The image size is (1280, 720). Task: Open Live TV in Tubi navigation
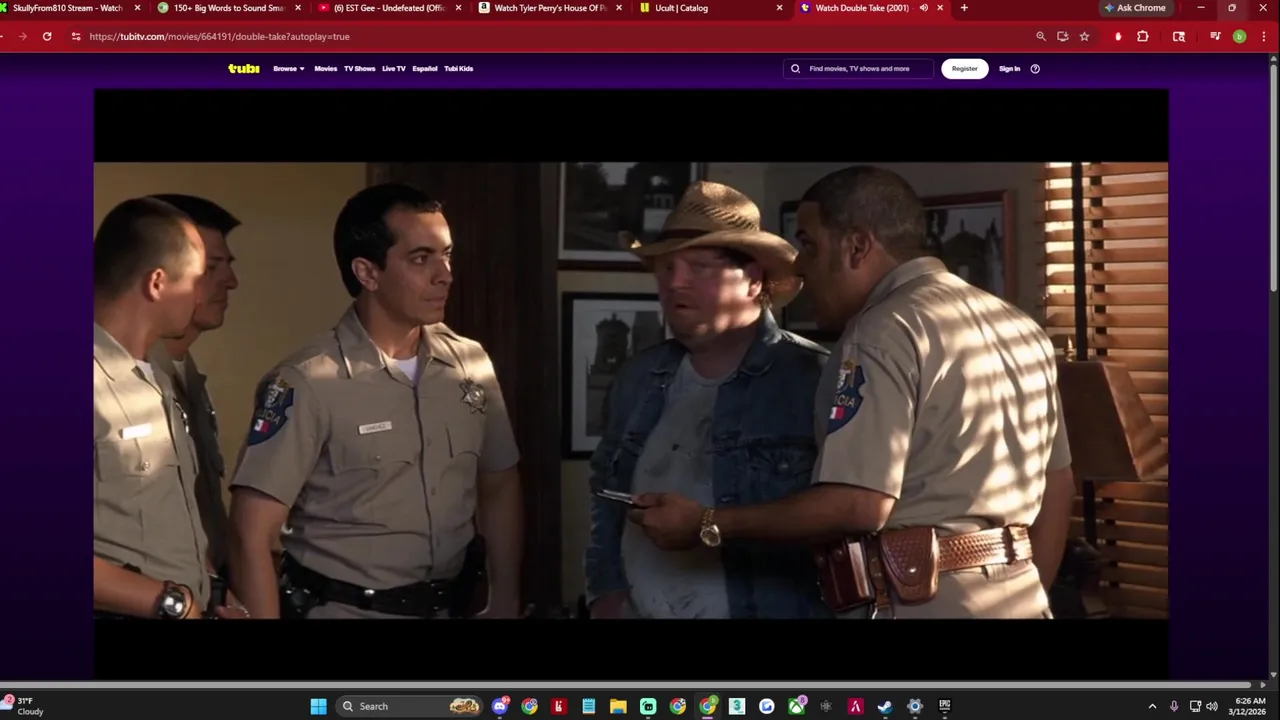point(394,69)
